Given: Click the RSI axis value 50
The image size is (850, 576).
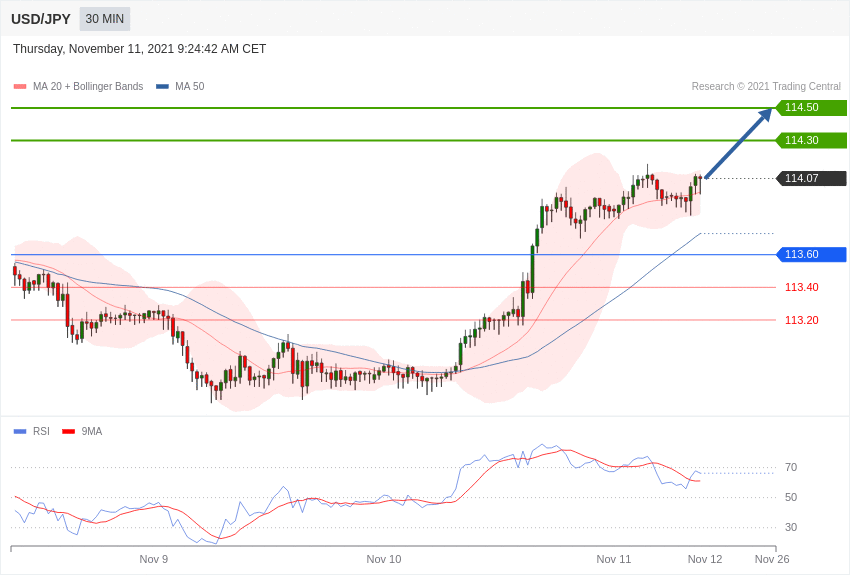Looking at the screenshot, I should point(791,497).
